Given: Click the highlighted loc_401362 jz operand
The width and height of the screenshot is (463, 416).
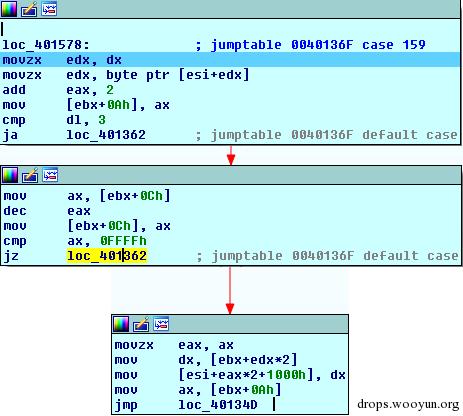Looking at the screenshot, I should 107,256.
